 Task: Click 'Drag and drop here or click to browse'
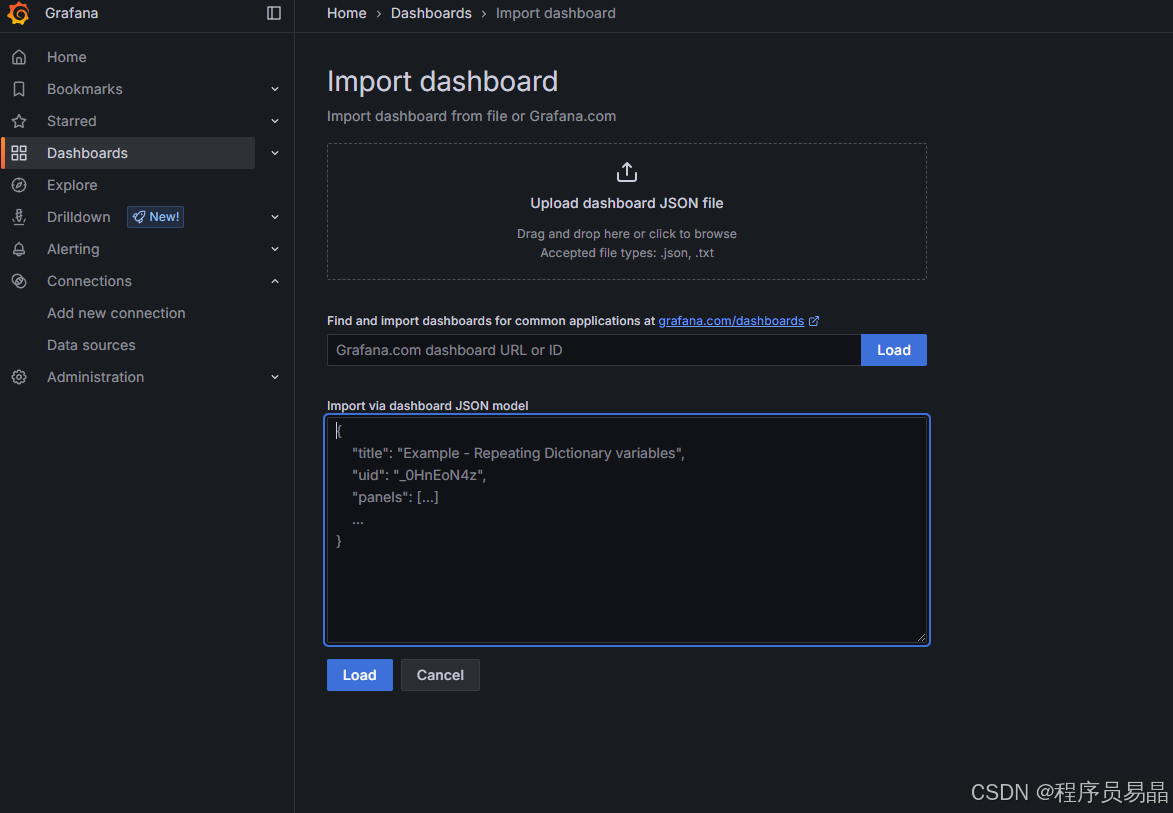tap(627, 234)
